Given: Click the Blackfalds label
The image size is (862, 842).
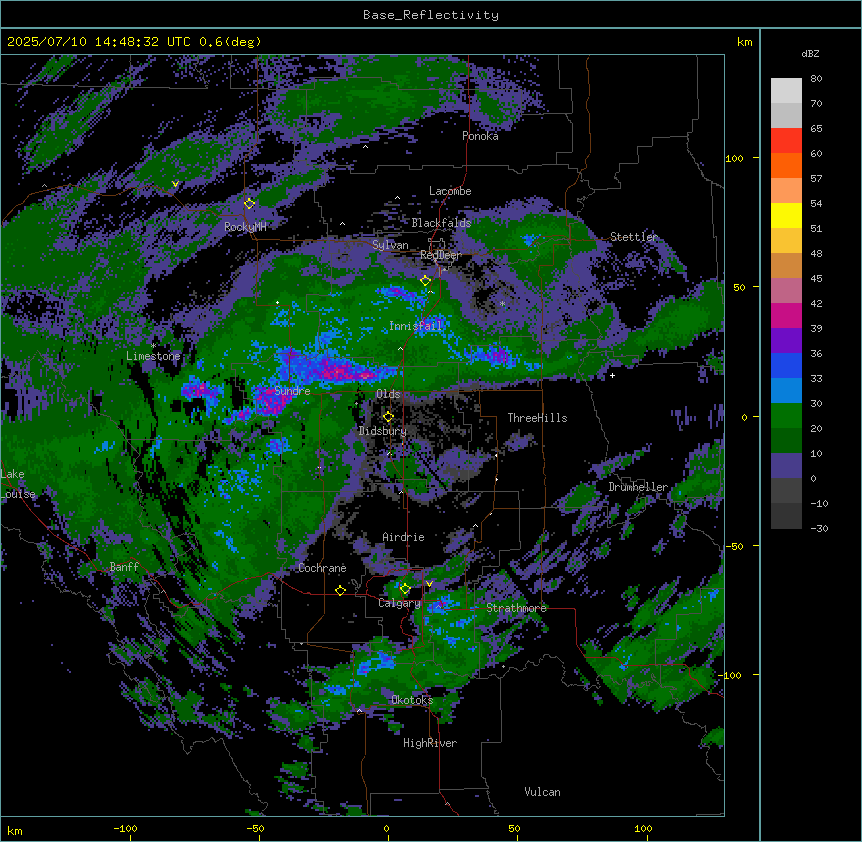Looking at the screenshot, I should (x=441, y=223).
